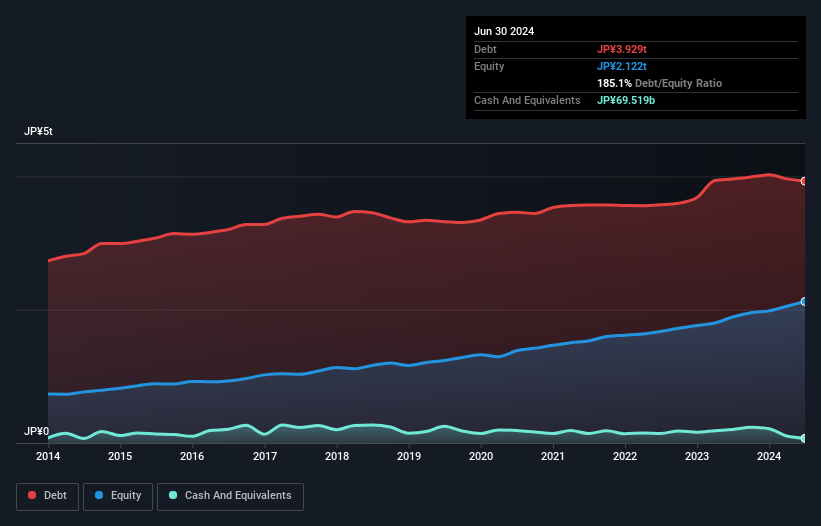Click the 2018 axis label
821x526 pixels.
pos(337,456)
